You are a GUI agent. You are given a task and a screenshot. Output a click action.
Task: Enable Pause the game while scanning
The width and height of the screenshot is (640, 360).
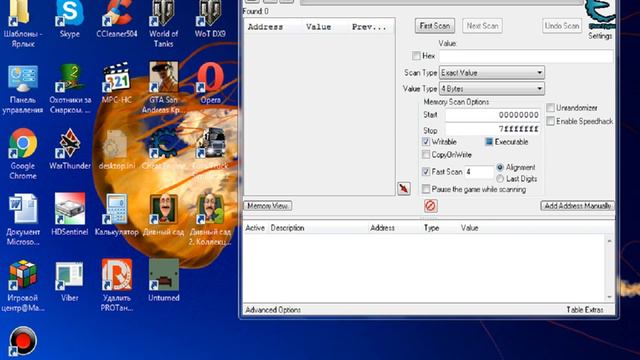(x=426, y=189)
